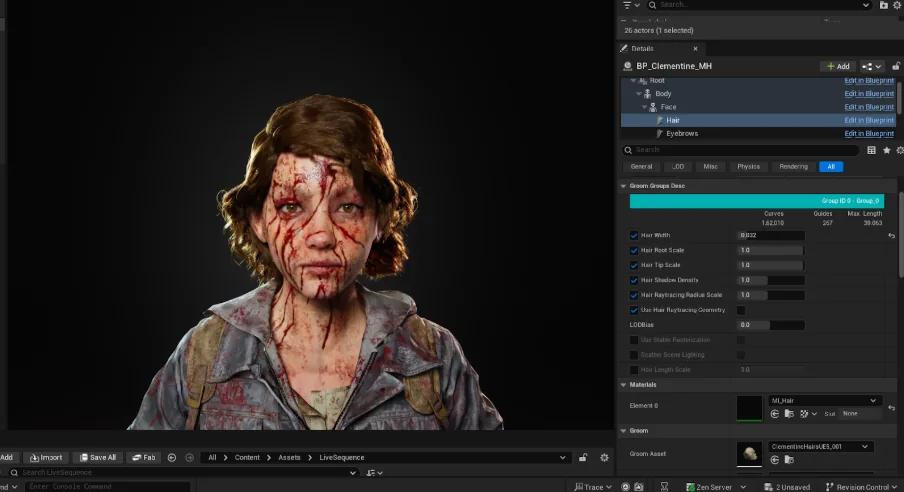Click the Save All button
Screen dimensions: 904x492
click(x=98, y=457)
